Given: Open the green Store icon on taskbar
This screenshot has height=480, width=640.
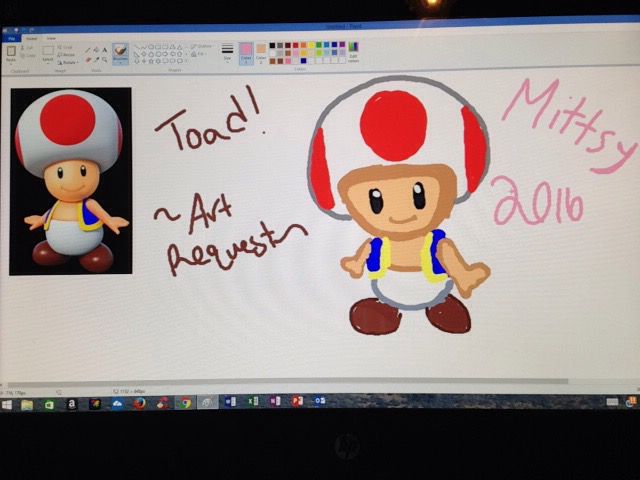Looking at the screenshot, I should point(49,405).
